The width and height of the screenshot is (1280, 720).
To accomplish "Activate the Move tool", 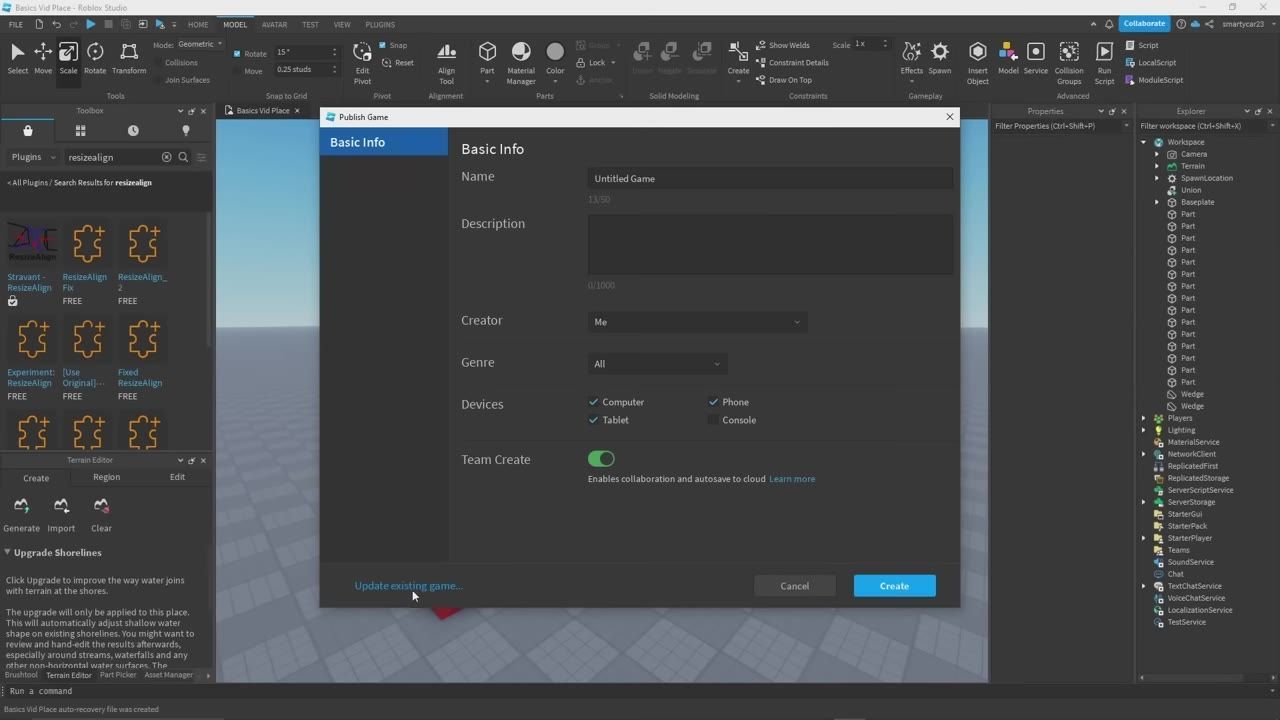I will coord(43,58).
